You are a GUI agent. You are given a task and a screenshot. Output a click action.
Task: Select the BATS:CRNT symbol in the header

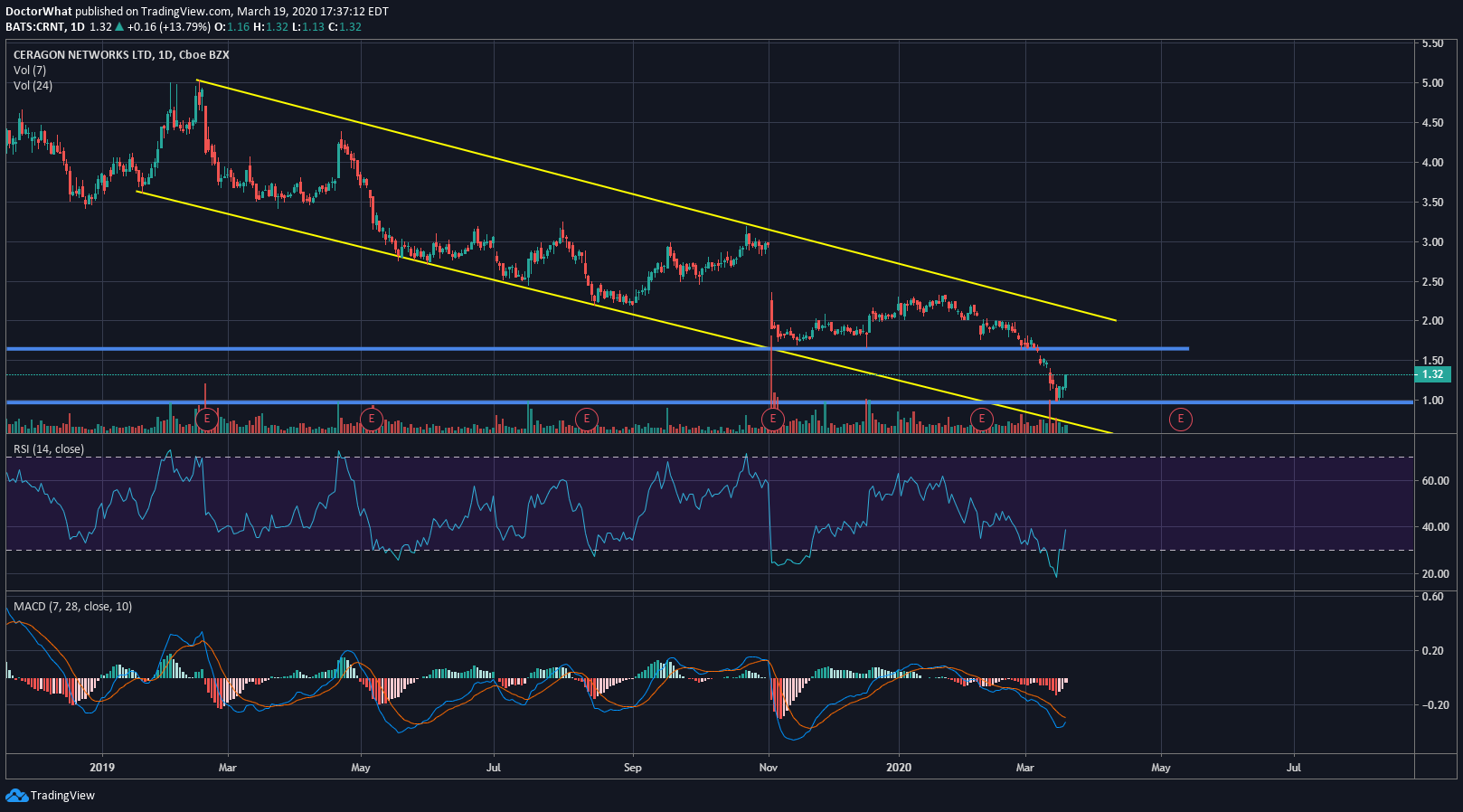coord(35,26)
